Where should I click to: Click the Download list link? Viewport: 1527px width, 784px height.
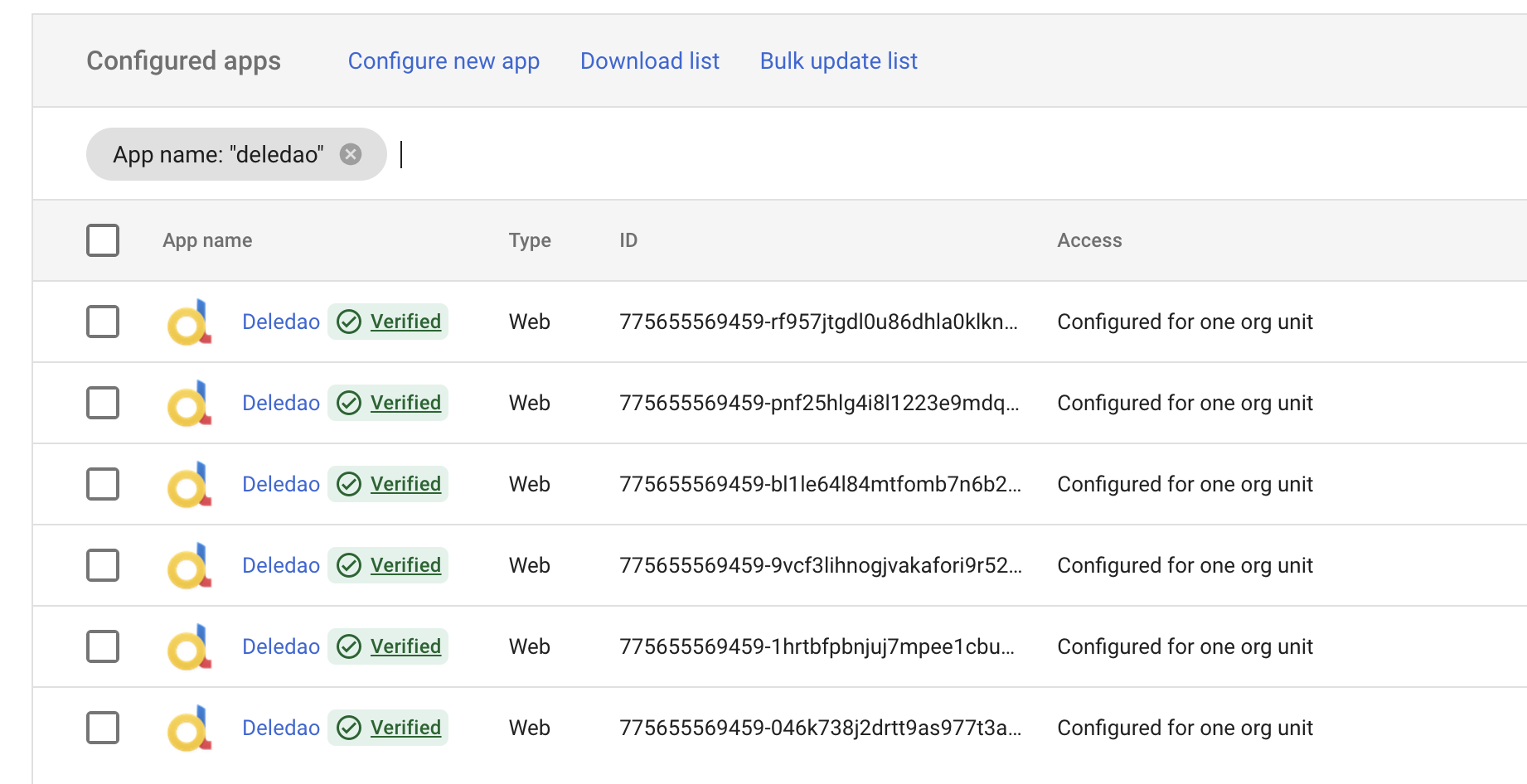(x=650, y=61)
